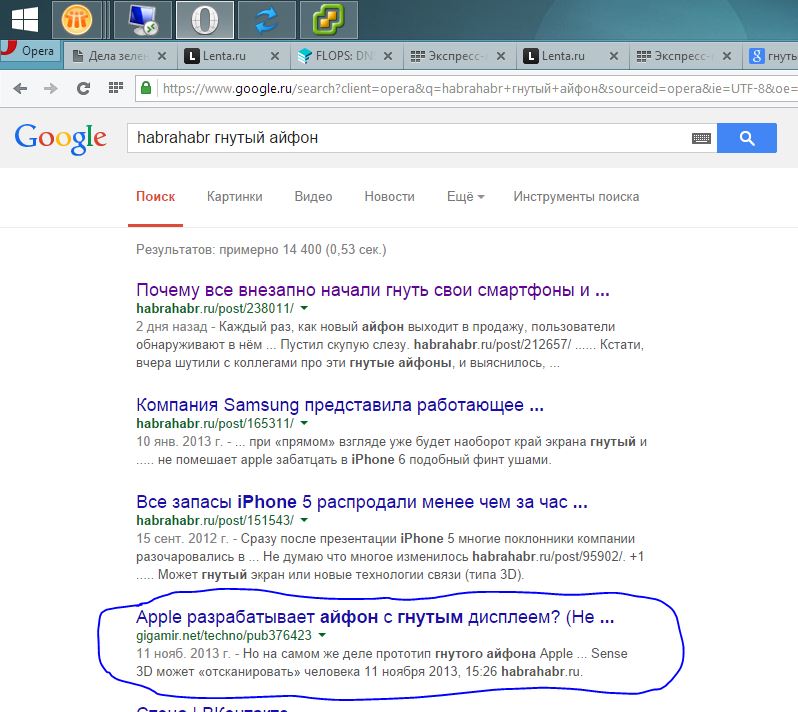Image resolution: width=798 pixels, height=712 pixels.
Task: Expand dropdown arrow next to habrahabr.ru/post/238011/
Action: click(x=304, y=308)
